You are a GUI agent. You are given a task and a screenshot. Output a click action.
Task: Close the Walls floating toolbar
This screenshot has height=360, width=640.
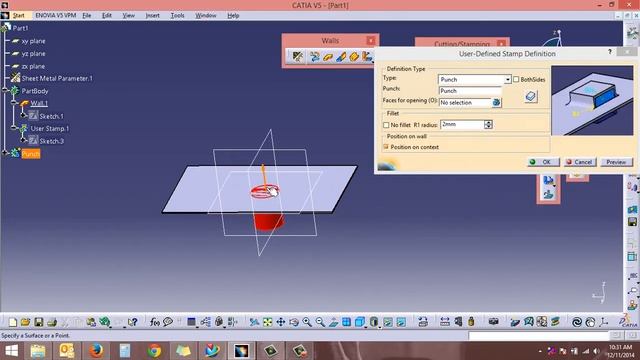[x=370, y=40]
